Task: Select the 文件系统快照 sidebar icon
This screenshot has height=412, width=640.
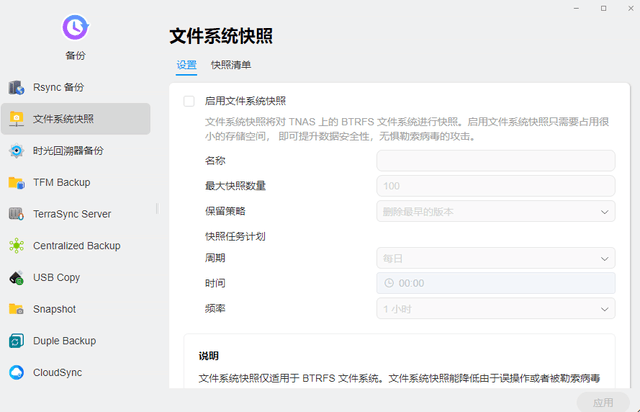Action: [16, 119]
